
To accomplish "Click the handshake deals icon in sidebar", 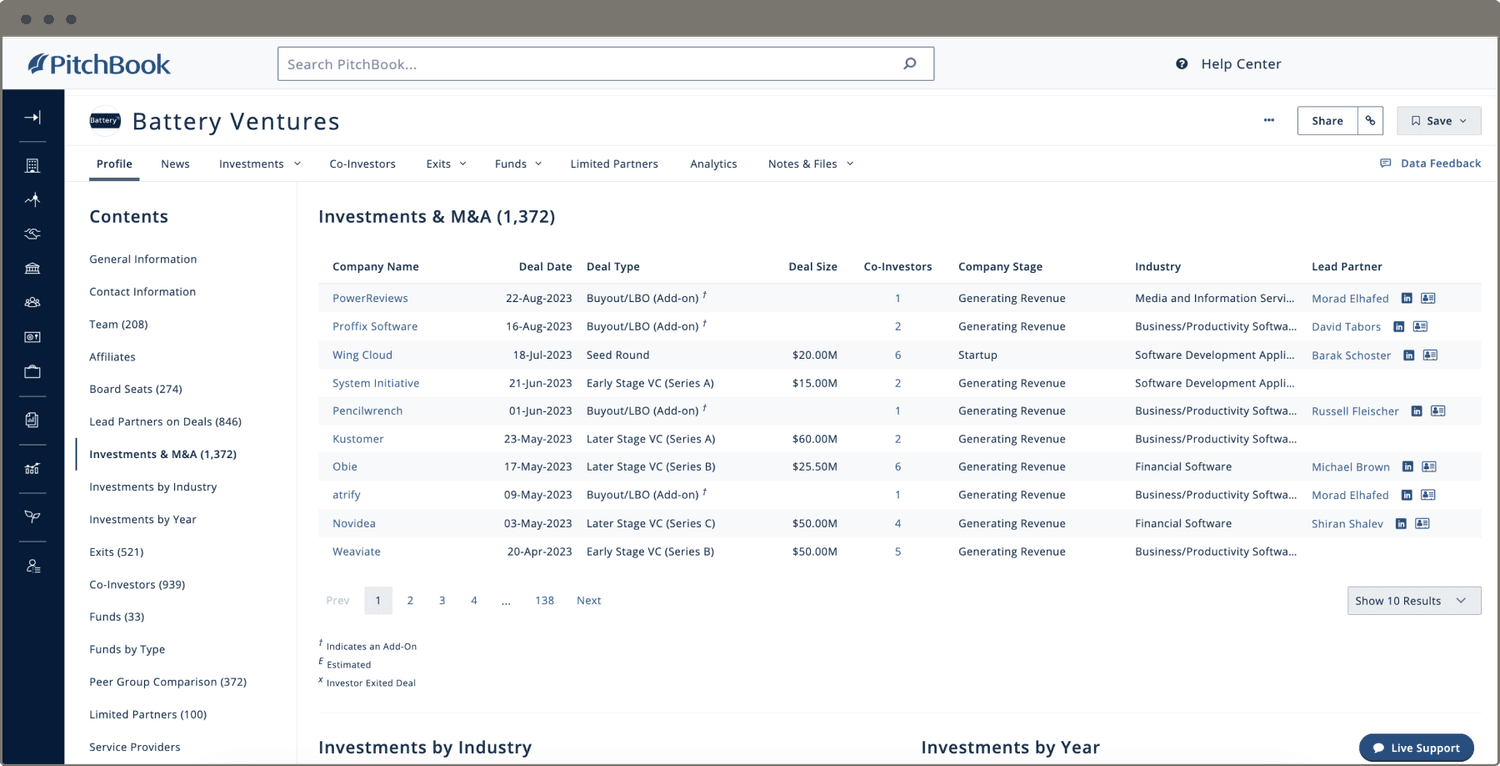I will (32, 234).
